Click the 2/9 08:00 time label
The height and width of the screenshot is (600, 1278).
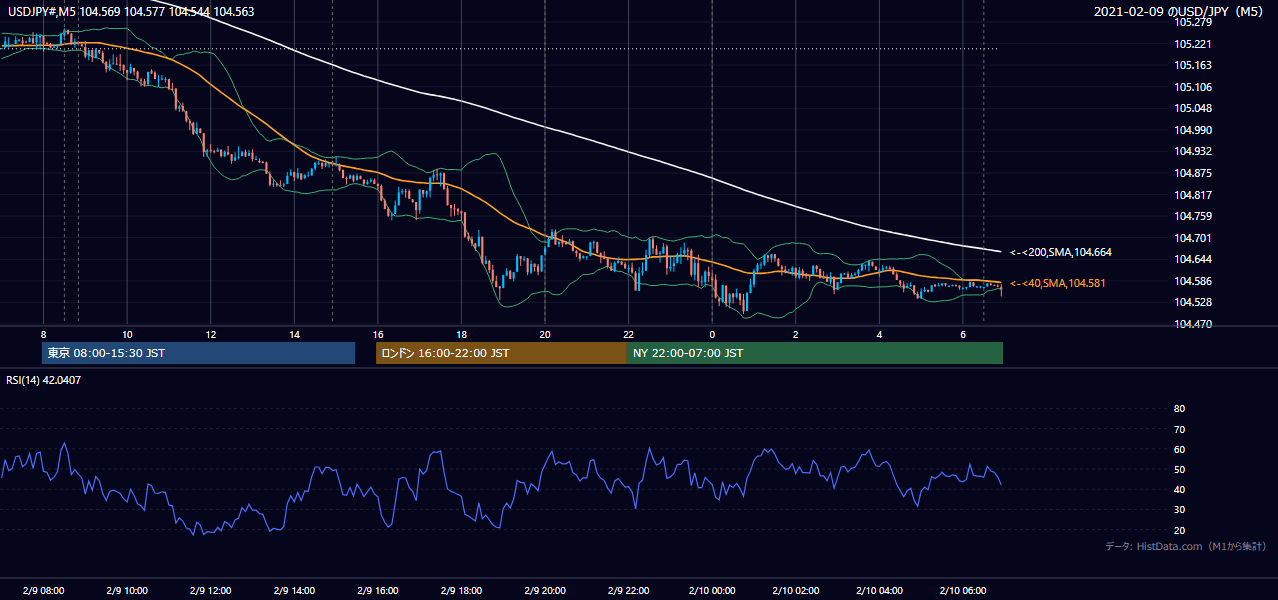[x=43, y=591]
